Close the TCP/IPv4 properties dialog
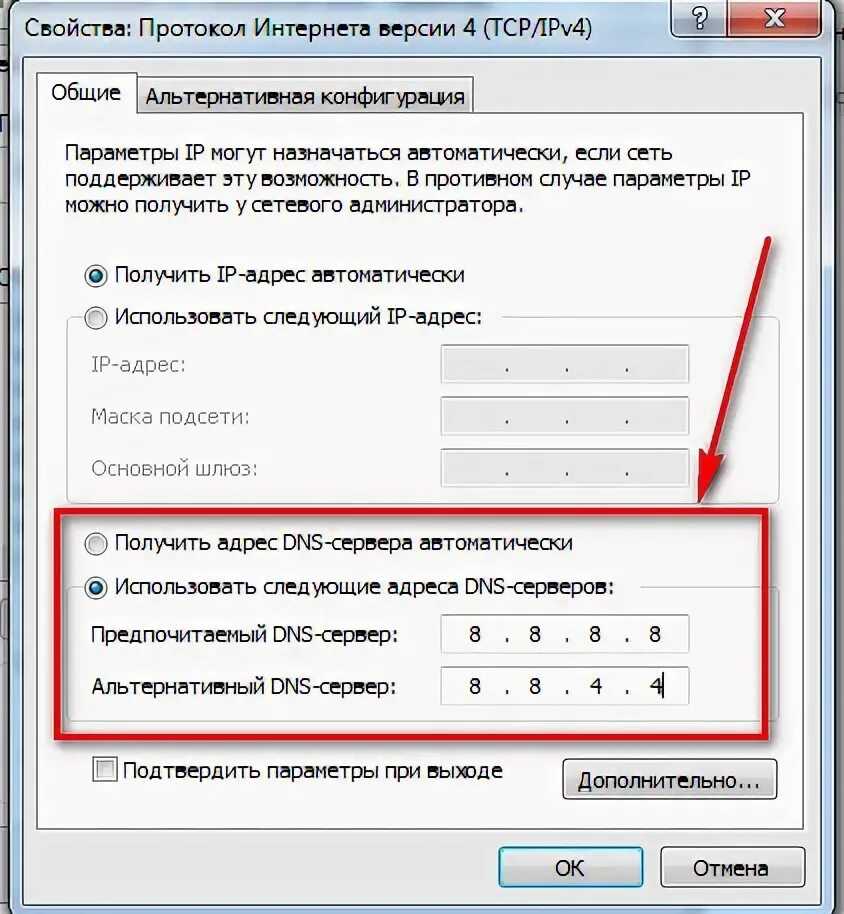 click(x=773, y=17)
